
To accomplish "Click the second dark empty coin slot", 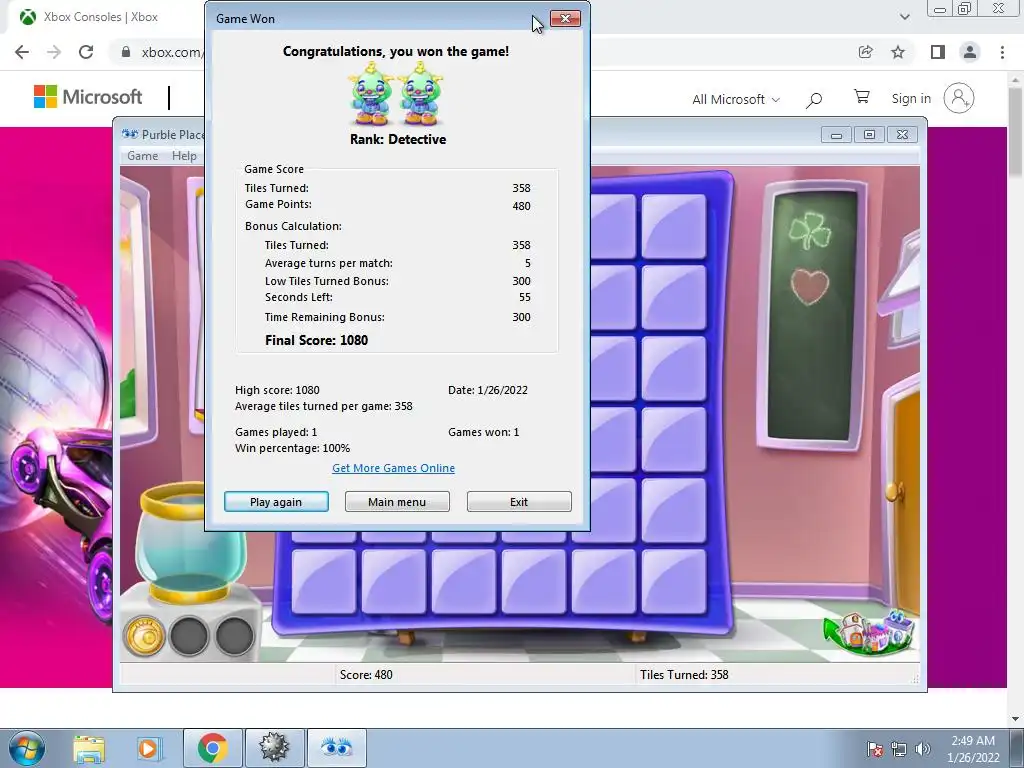I will [x=234, y=635].
